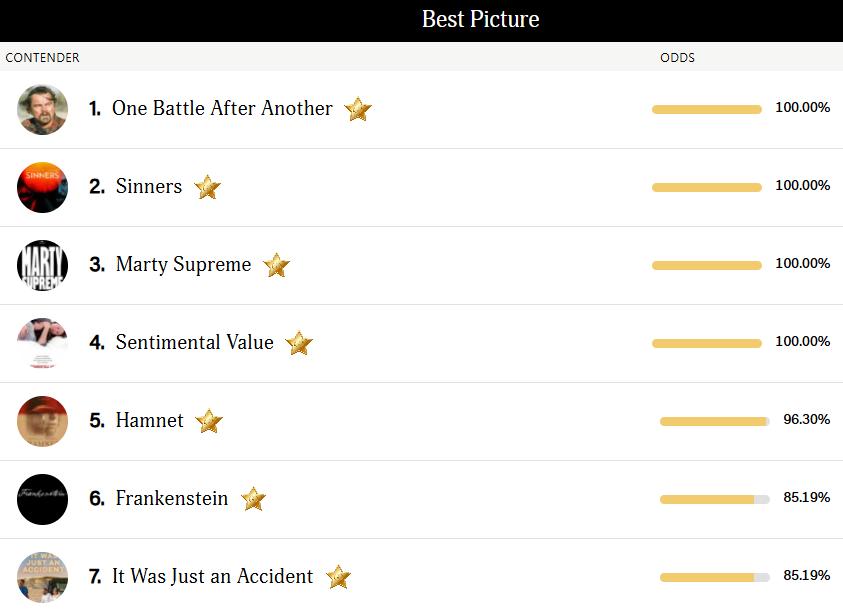This screenshot has width=843, height=615.
Task: Click the gold star beside Marty Supreme
Action: (x=276, y=265)
